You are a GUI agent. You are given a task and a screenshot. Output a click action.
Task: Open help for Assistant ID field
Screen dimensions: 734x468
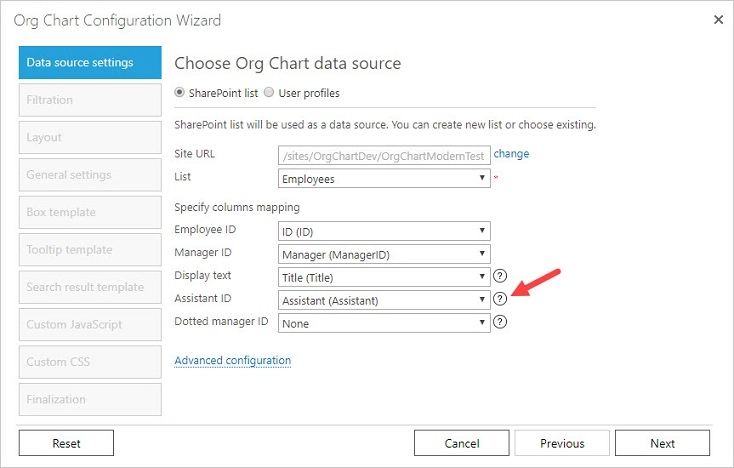click(500, 299)
